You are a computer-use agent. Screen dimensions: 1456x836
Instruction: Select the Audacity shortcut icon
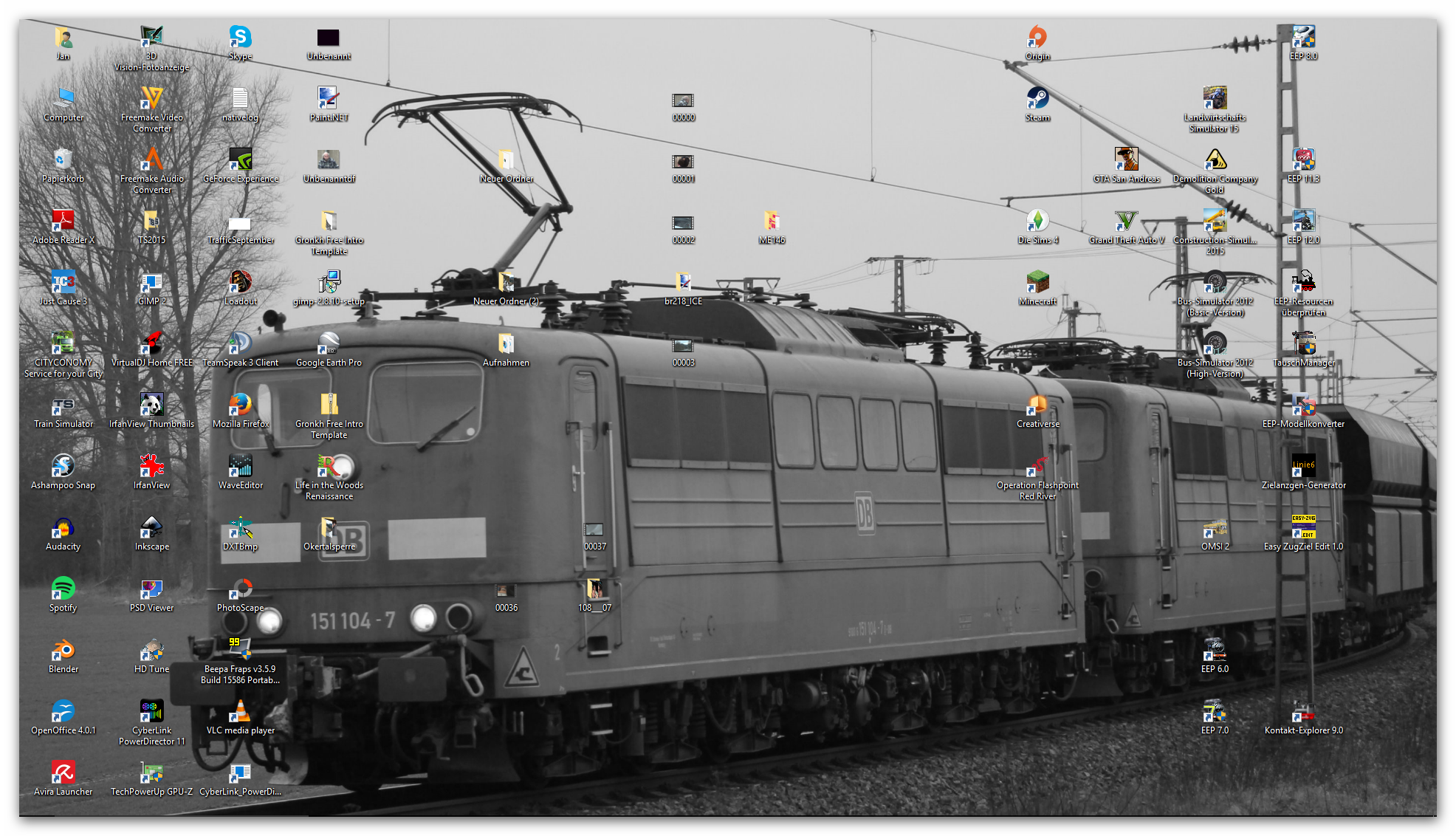[x=63, y=527]
